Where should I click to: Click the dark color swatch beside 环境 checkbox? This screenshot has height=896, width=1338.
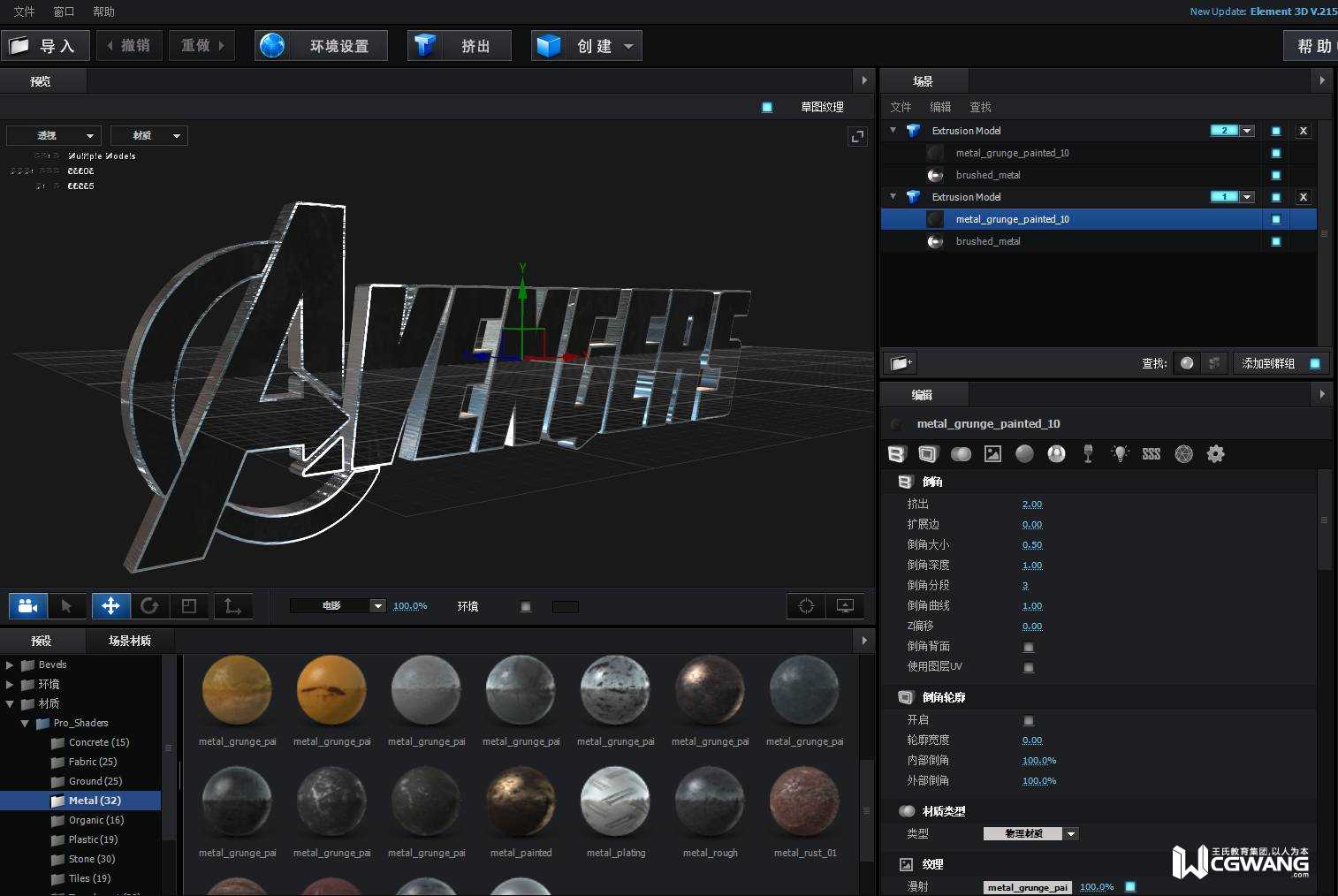566,607
